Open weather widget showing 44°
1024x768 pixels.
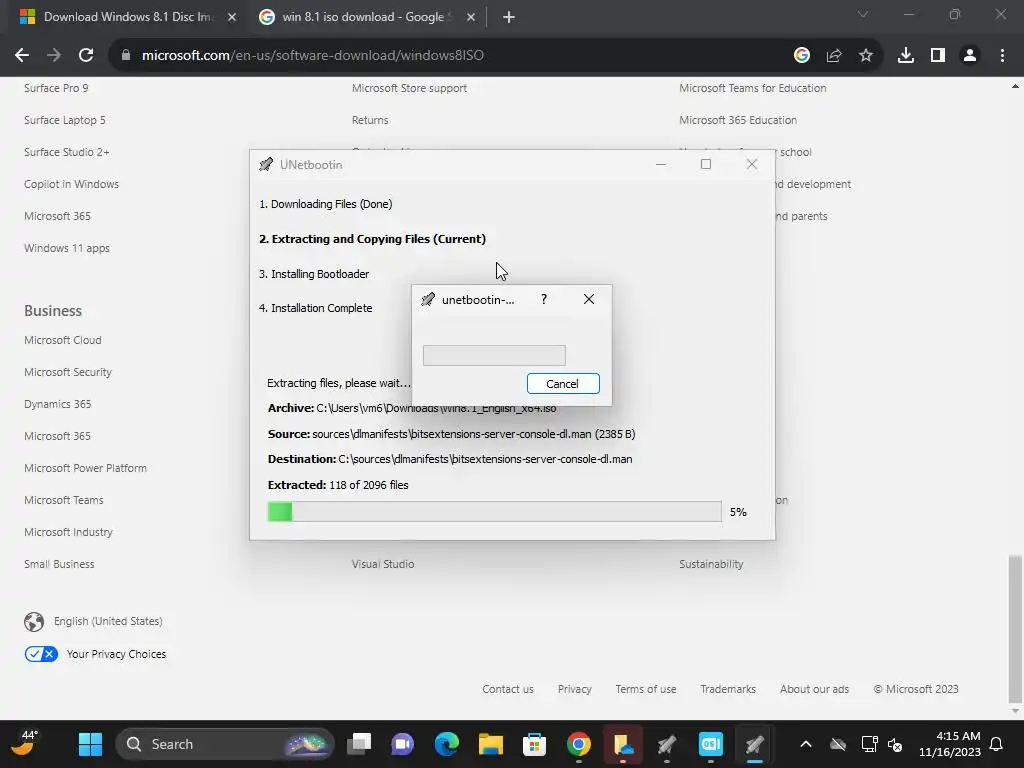(x=25, y=743)
